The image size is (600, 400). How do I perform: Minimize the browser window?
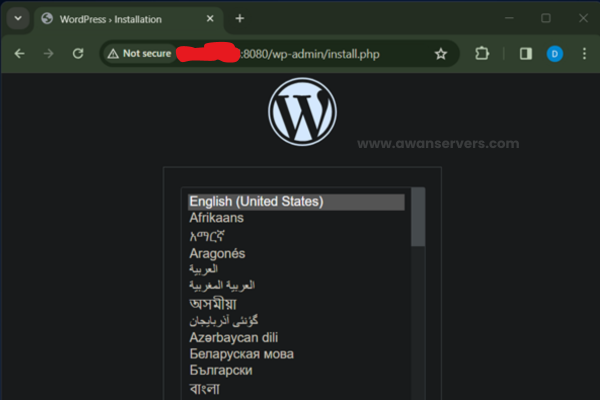[x=509, y=18]
